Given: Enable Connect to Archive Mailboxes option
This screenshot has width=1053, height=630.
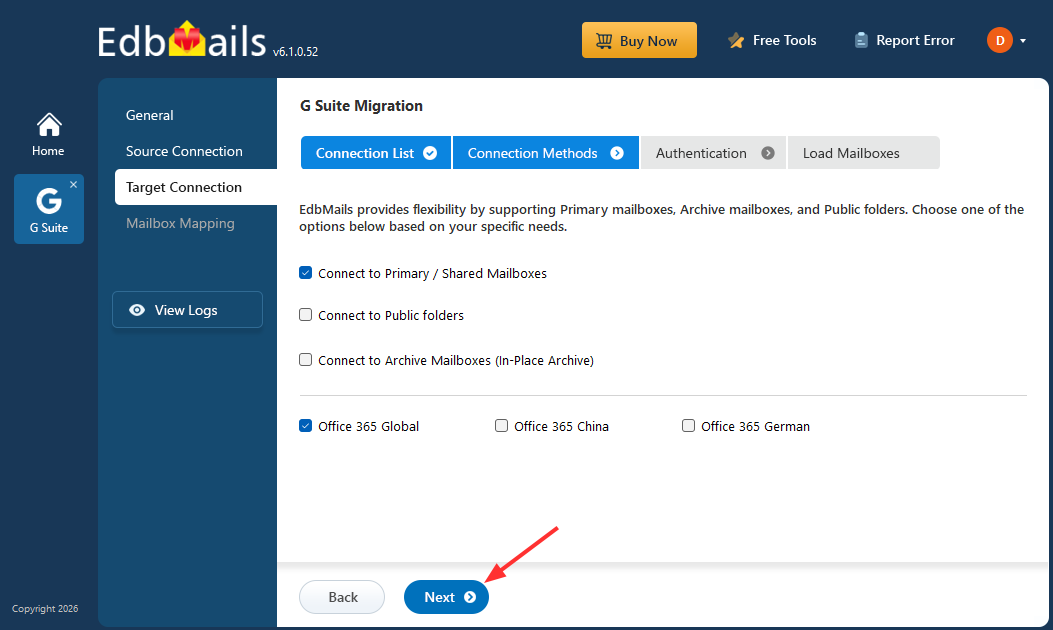Looking at the screenshot, I should (306, 360).
